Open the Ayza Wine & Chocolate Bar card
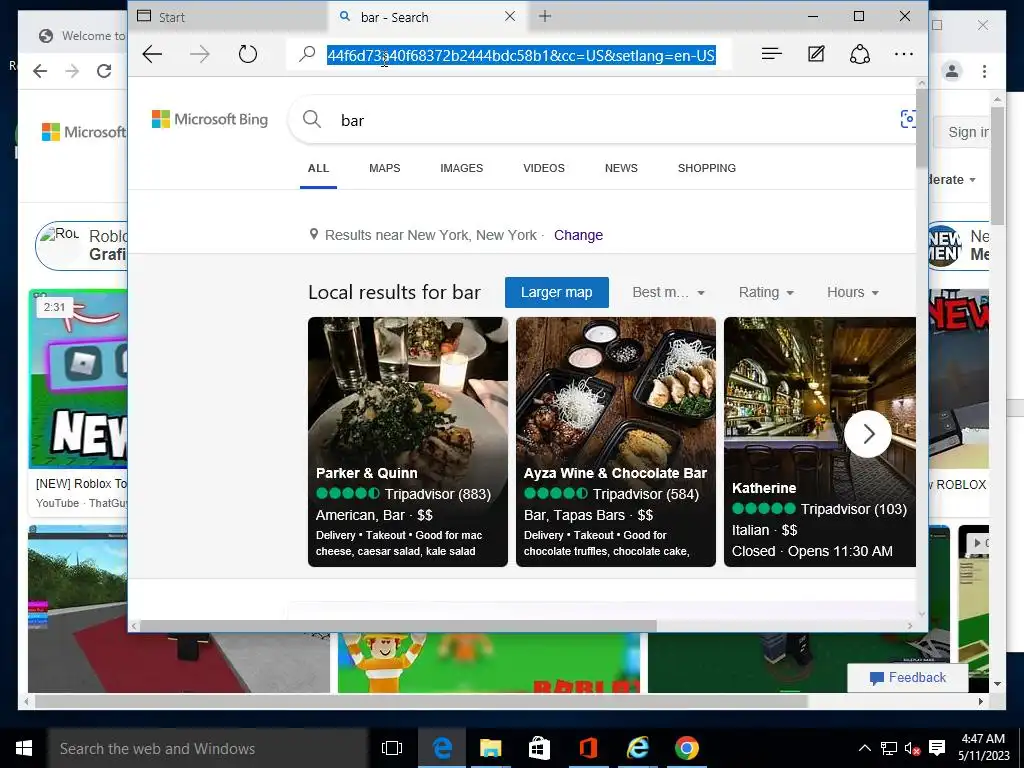 click(615, 441)
